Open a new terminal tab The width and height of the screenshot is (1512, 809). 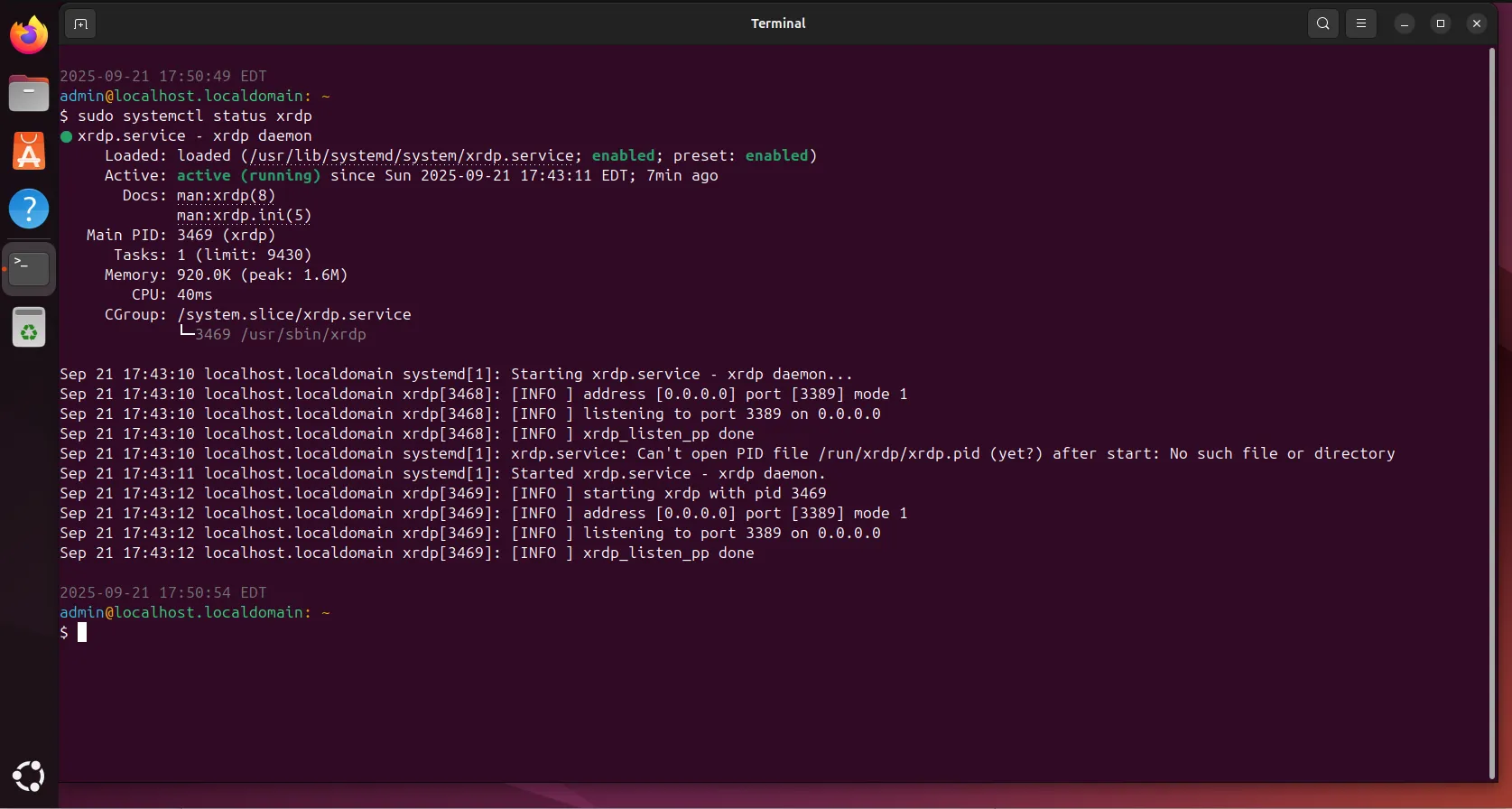click(x=80, y=23)
